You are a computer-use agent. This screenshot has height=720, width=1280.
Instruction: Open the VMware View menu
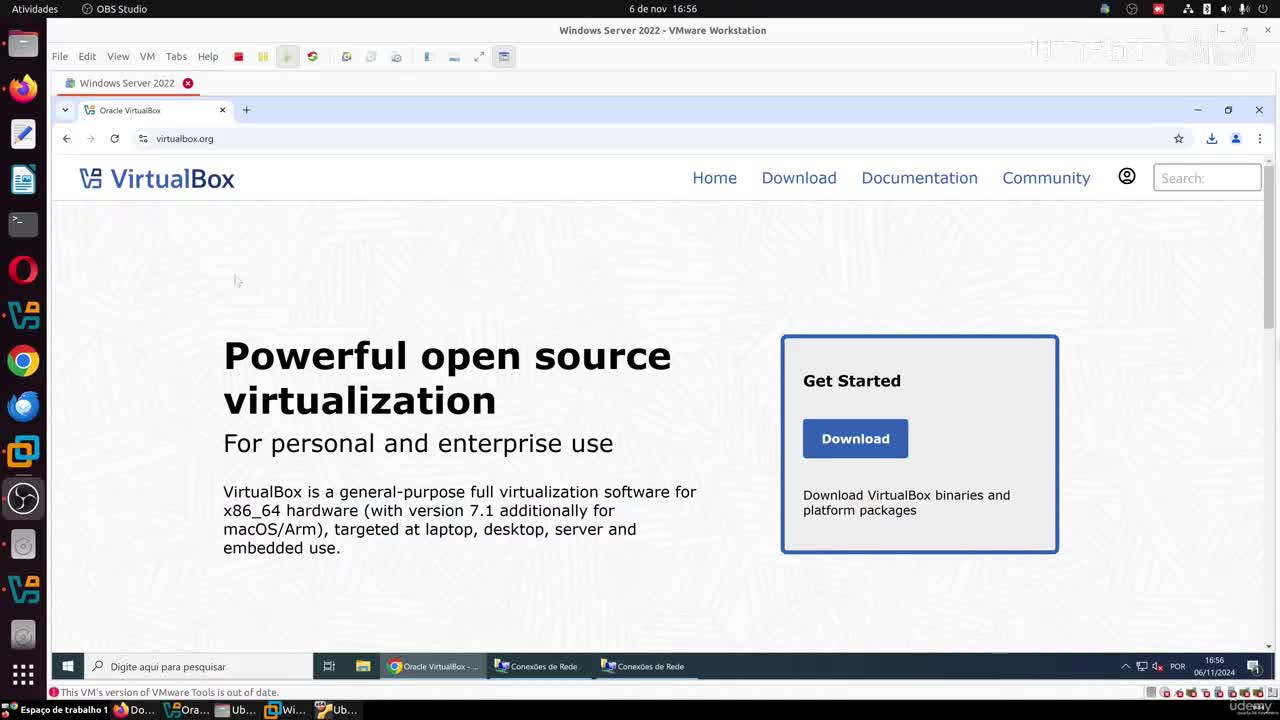(x=118, y=57)
